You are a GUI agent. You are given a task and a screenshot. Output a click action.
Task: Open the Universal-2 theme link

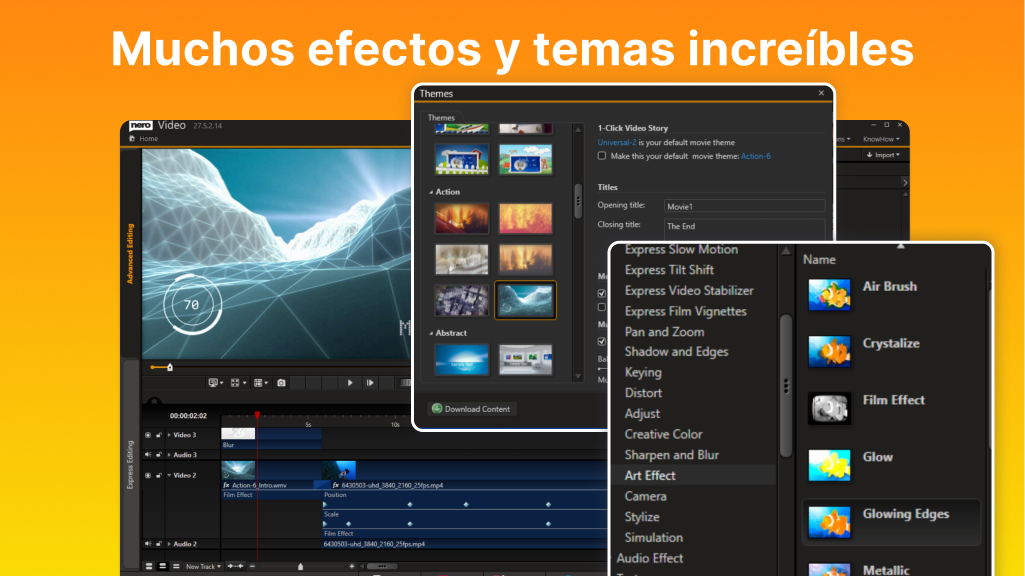pyautogui.click(x=616, y=140)
